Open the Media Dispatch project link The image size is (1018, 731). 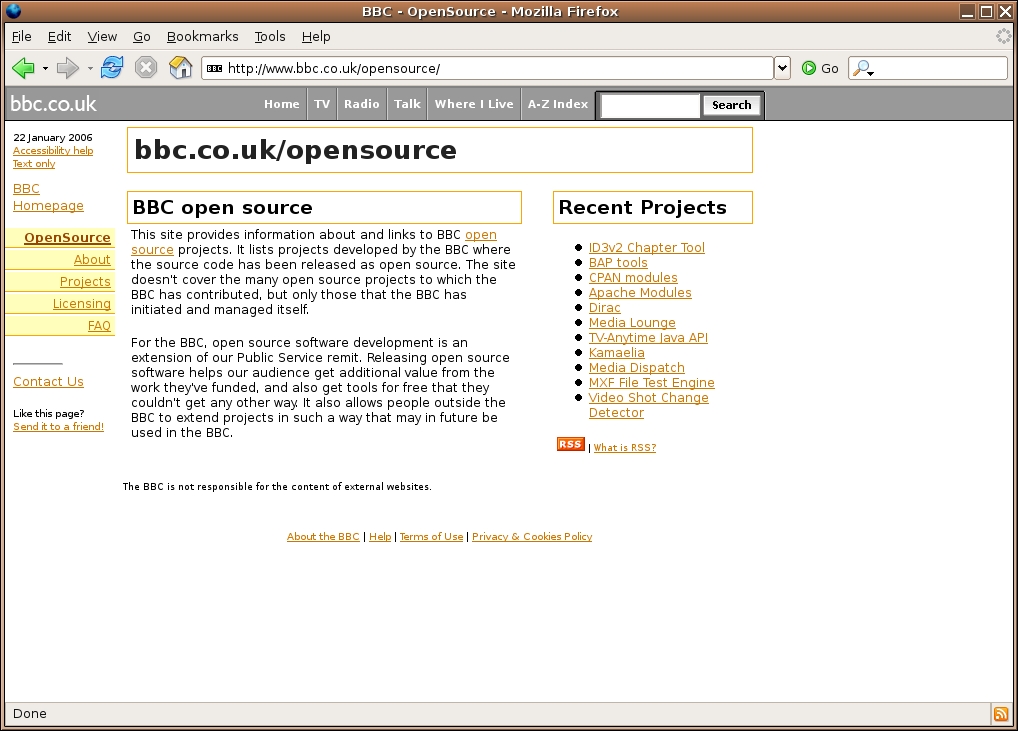[x=636, y=367]
